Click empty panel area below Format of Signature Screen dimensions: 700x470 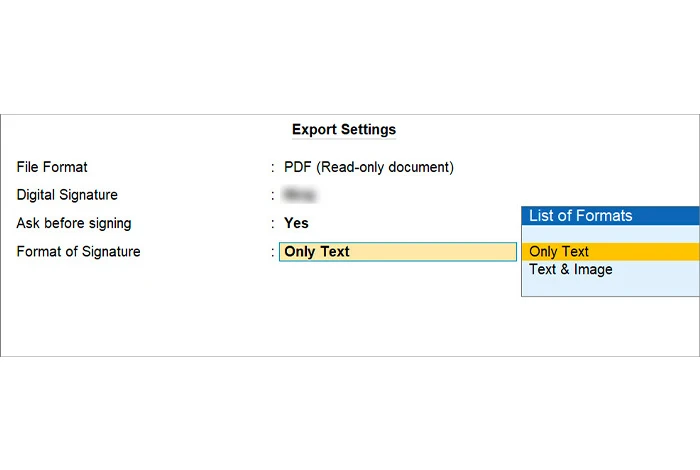click(x=250, y=310)
